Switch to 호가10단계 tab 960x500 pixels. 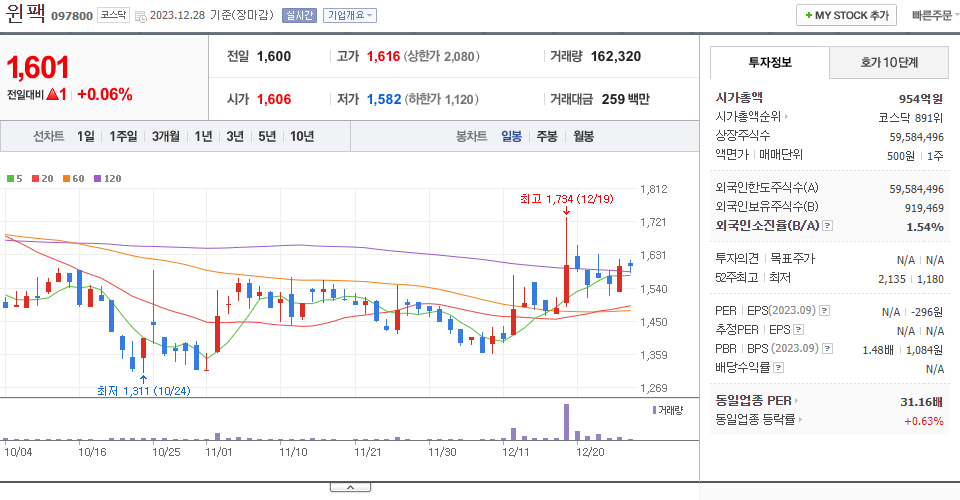pyautogui.click(x=889, y=62)
